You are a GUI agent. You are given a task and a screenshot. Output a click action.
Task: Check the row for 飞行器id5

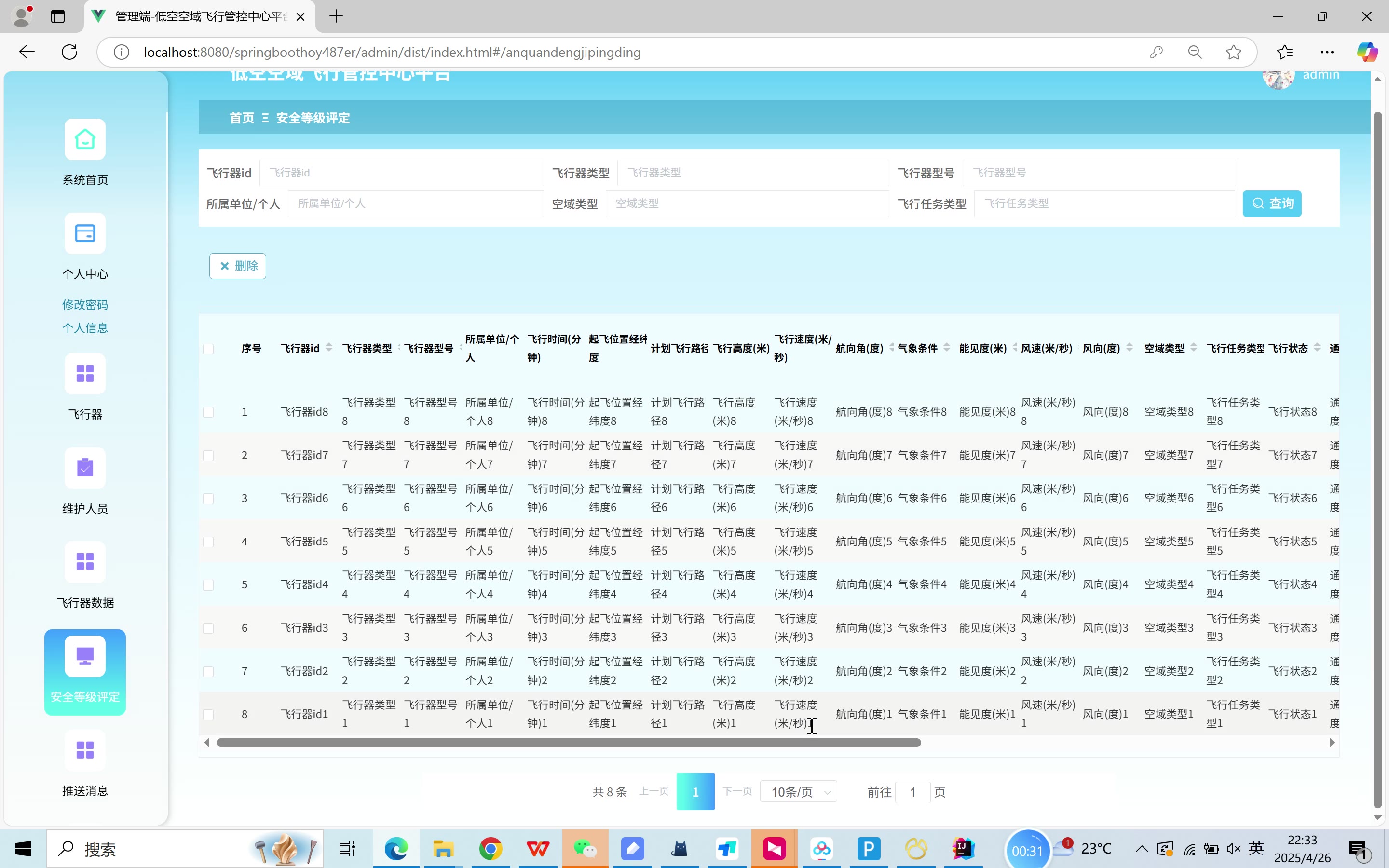[208, 542]
